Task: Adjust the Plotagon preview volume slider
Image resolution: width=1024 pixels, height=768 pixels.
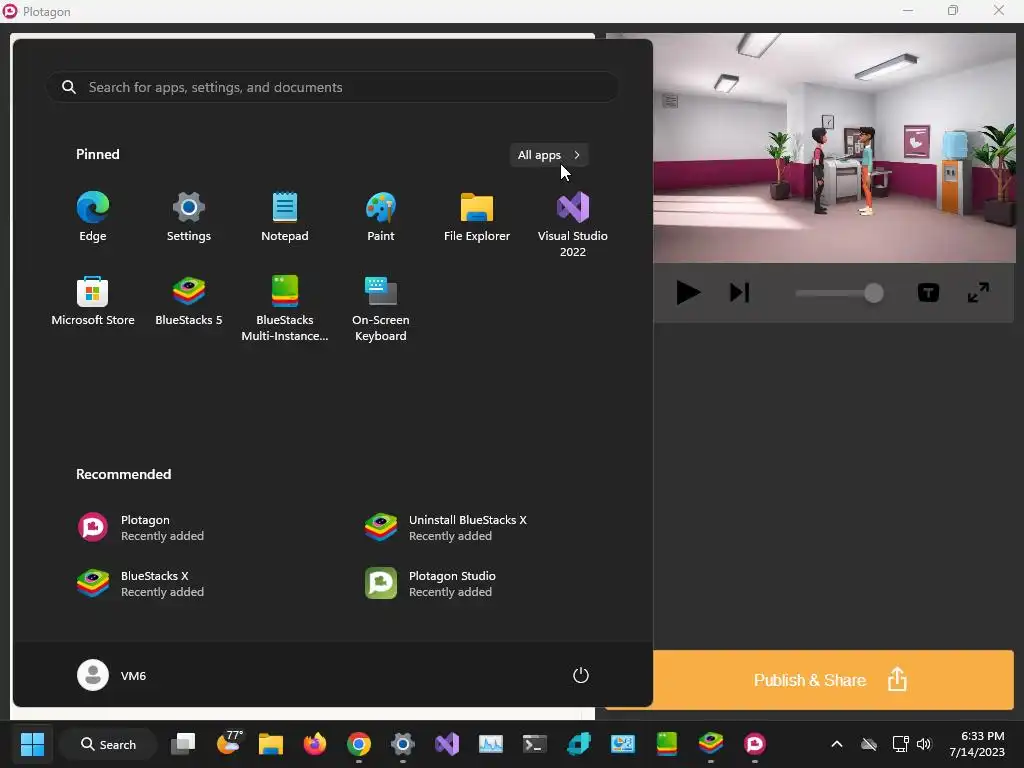Action: click(x=839, y=293)
